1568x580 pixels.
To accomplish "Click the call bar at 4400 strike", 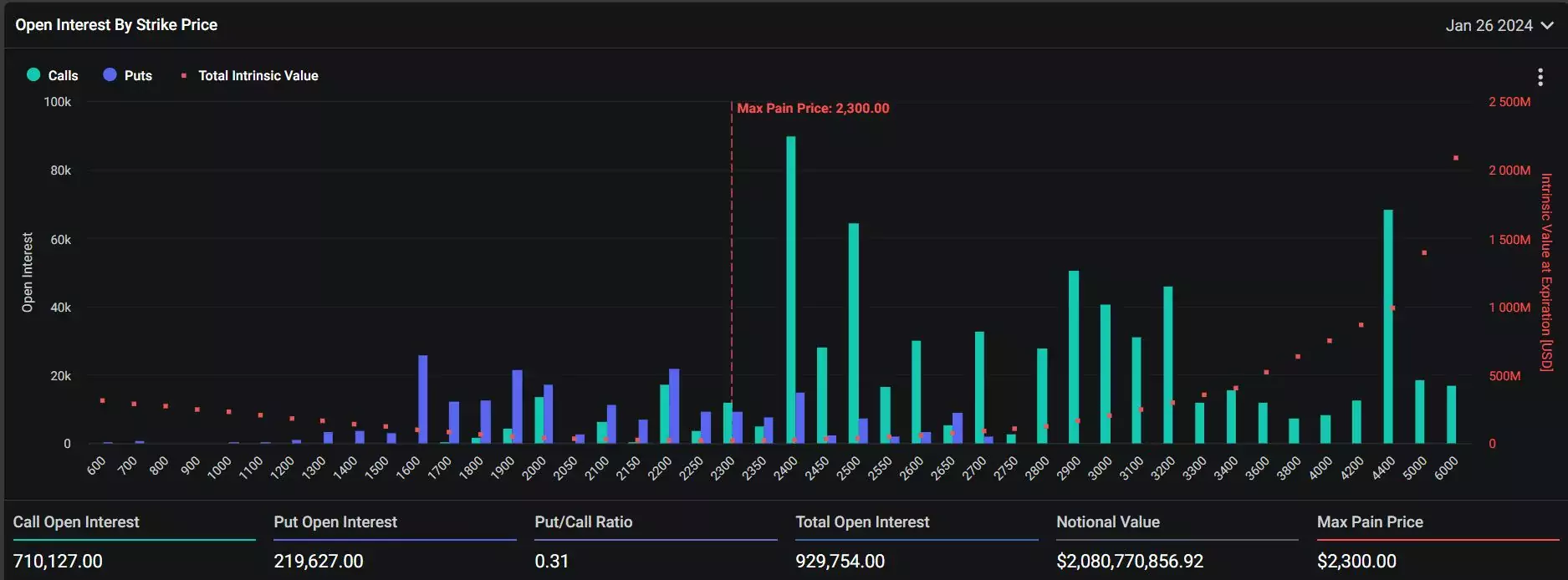I will click(1388, 327).
